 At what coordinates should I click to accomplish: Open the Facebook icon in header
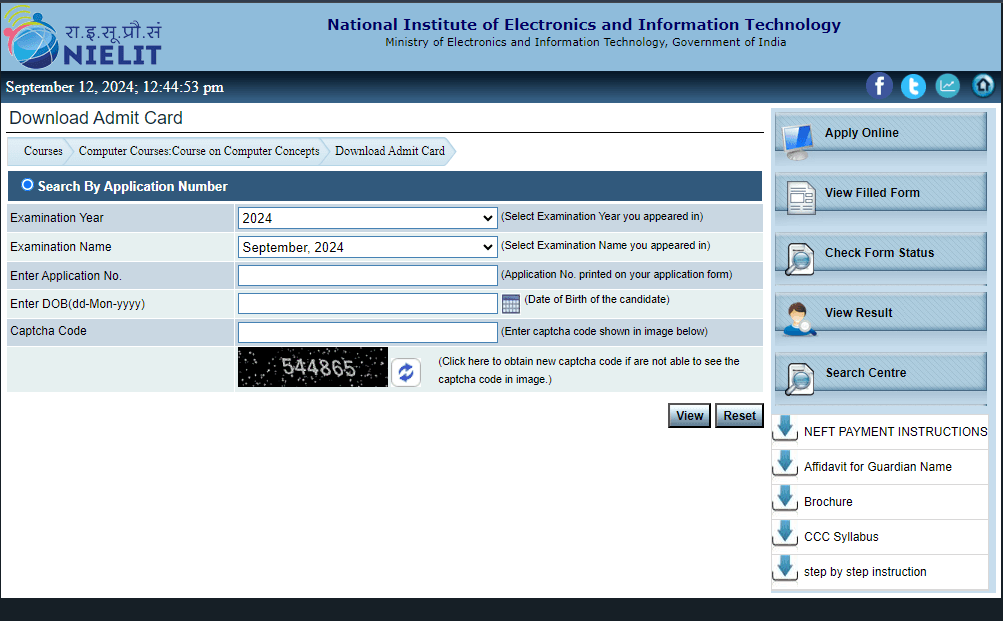pyautogui.click(x=879, y=86)
